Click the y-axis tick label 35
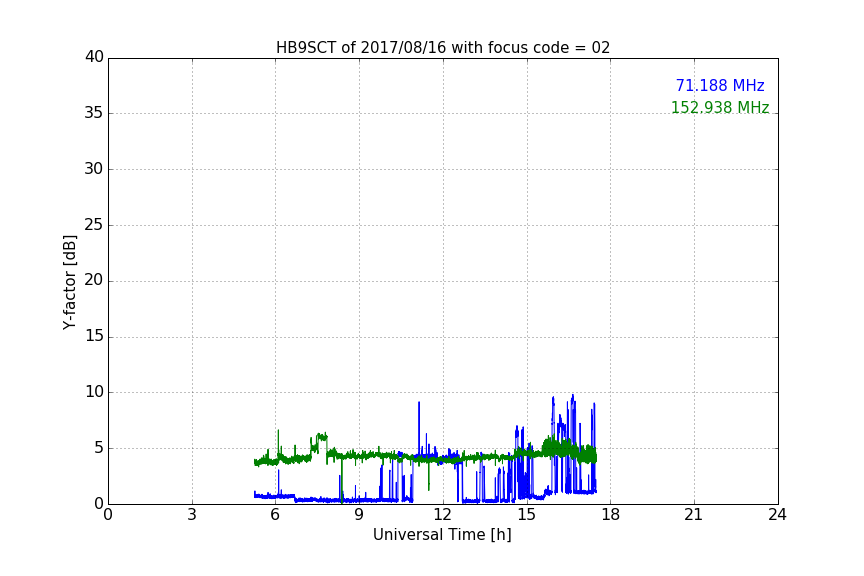This screenshot has width=864, height=576. (94, 113)
